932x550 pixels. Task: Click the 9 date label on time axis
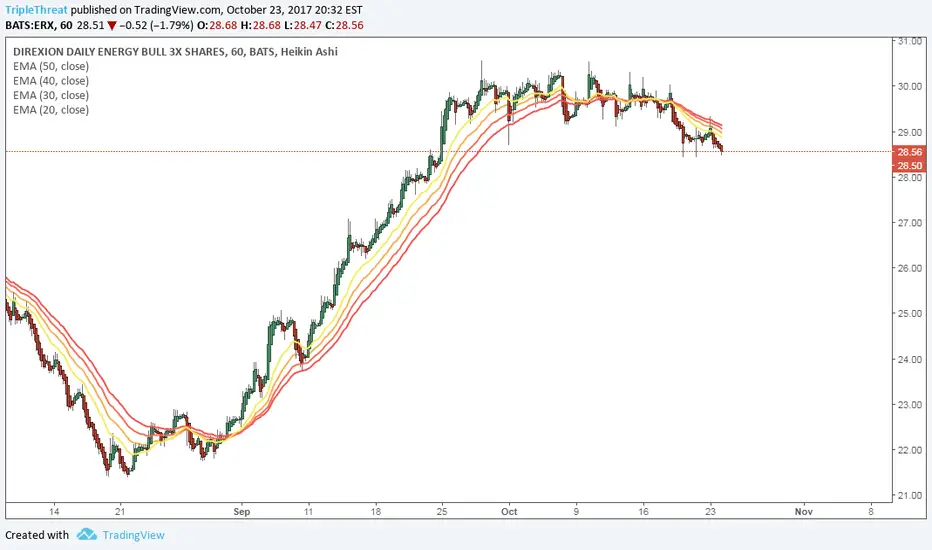coord(576,511)
